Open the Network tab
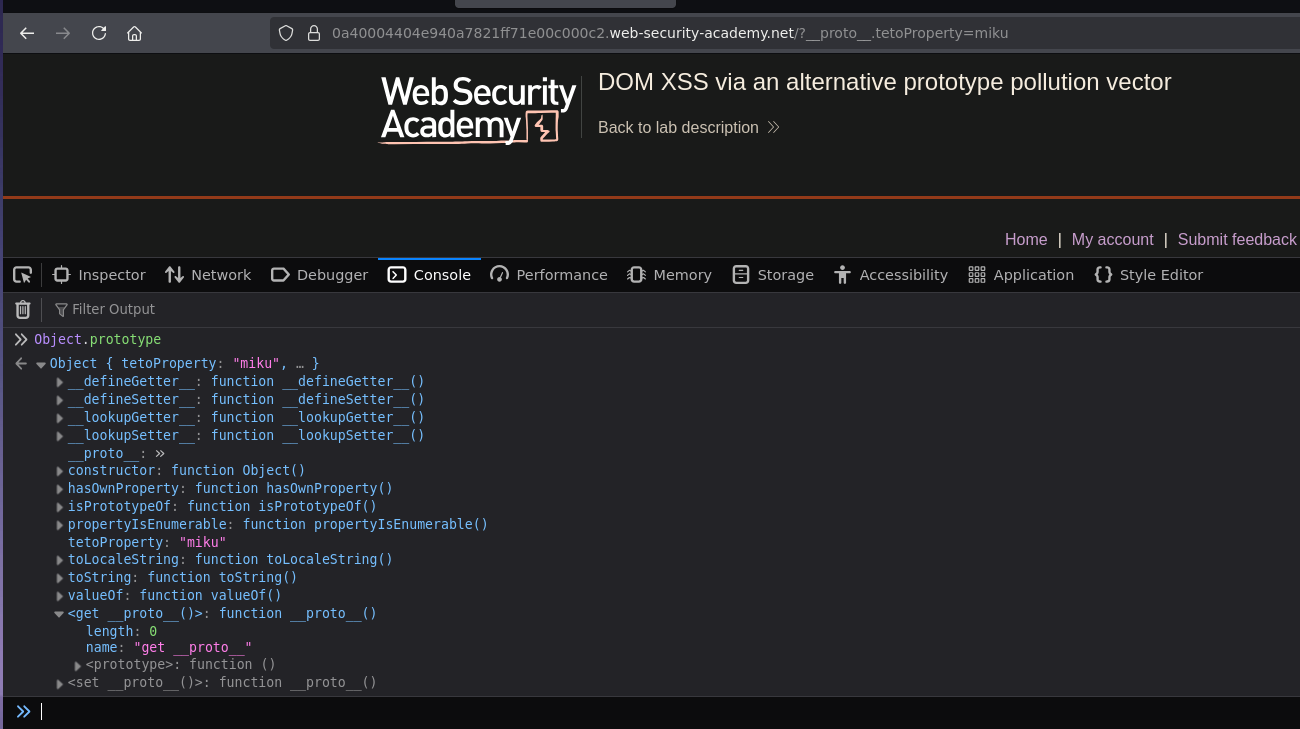 pyautogui.click(x=208, y=275)
